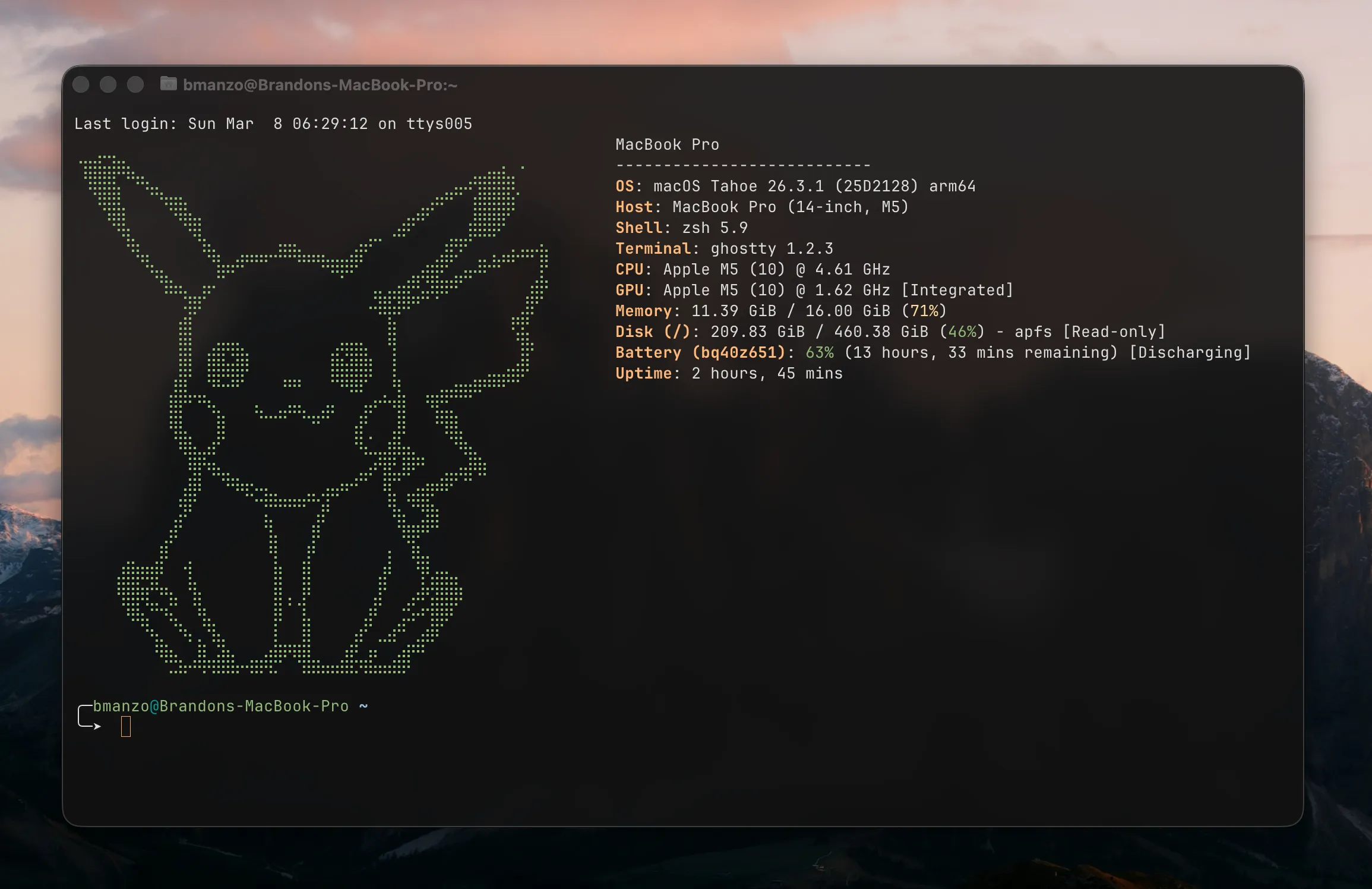This screenshot has width=1372, height=889.
Task: Minimize the terminal window
Action: click(108, 85)
